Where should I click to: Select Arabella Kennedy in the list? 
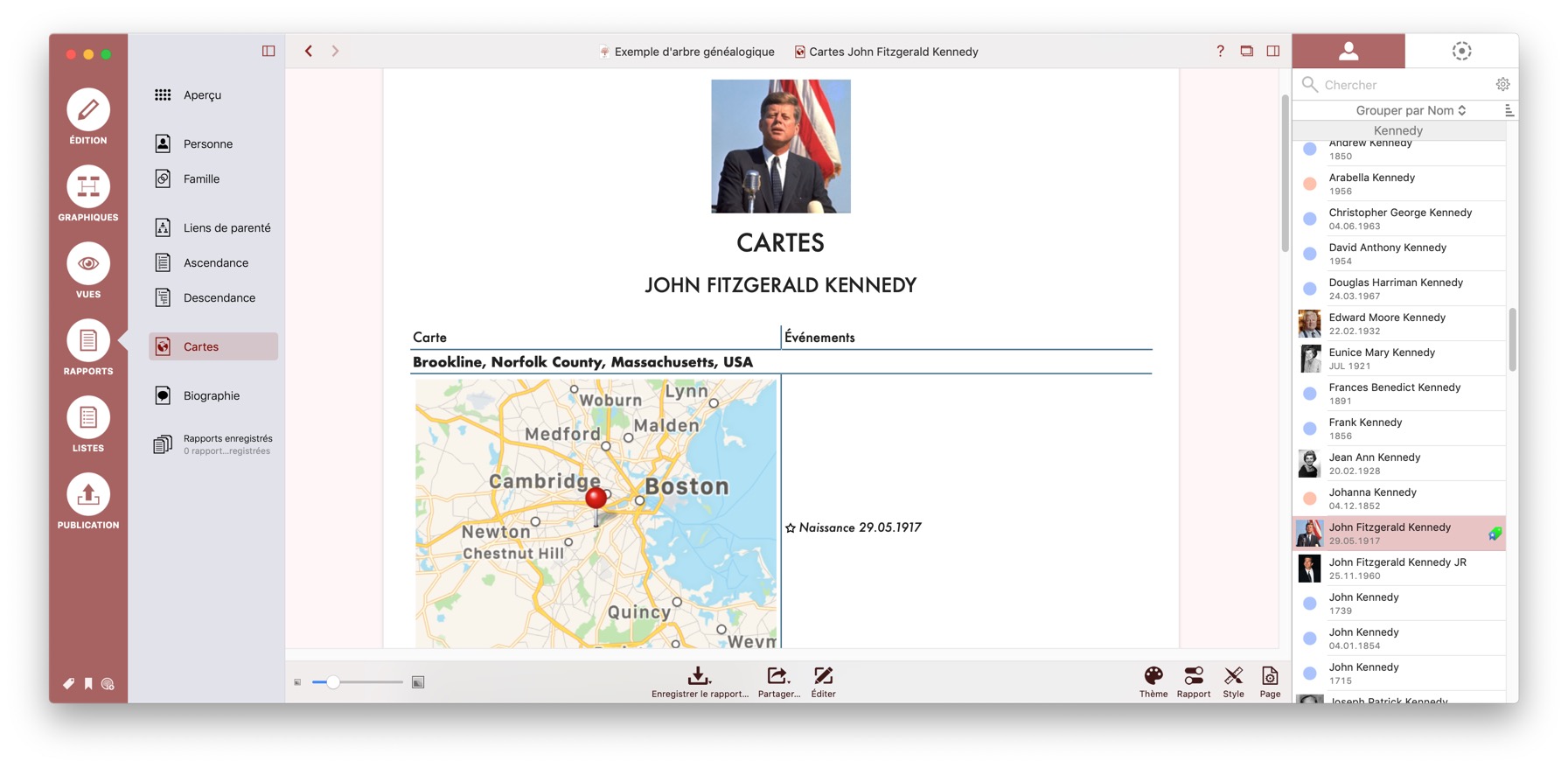[x=1399, y=184]
